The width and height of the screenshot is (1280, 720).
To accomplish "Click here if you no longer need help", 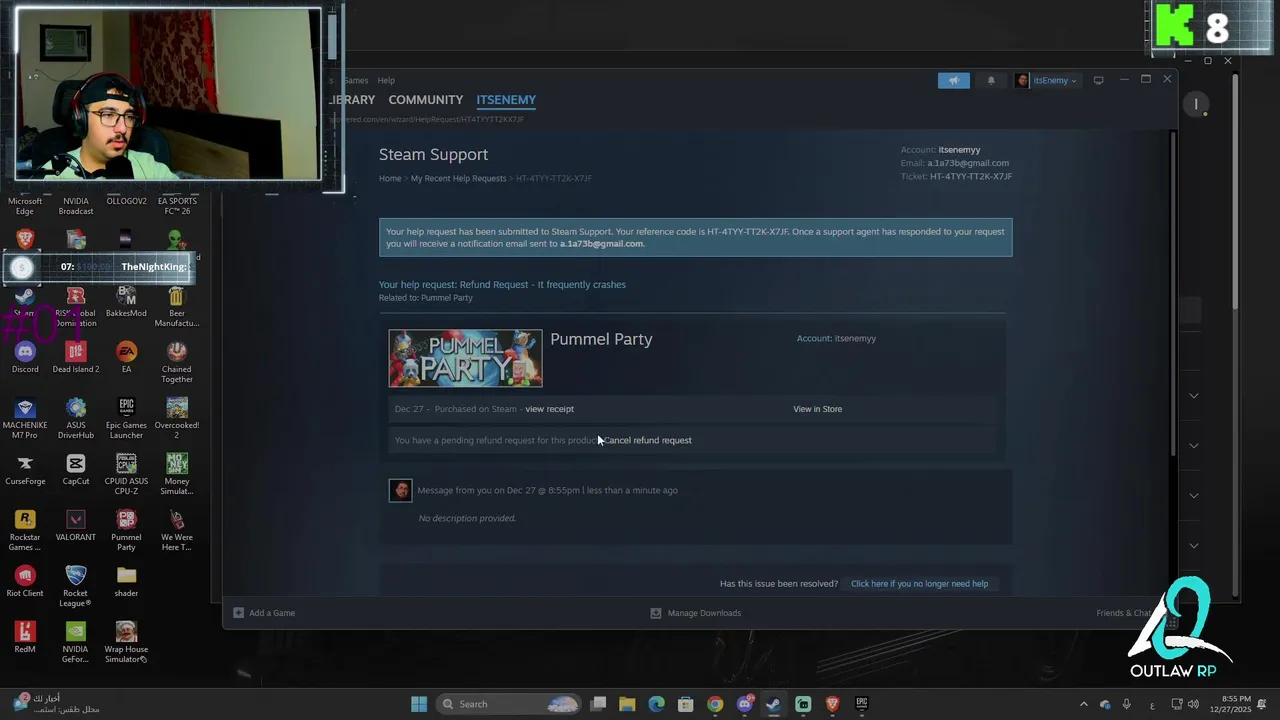I will point(919,584).
